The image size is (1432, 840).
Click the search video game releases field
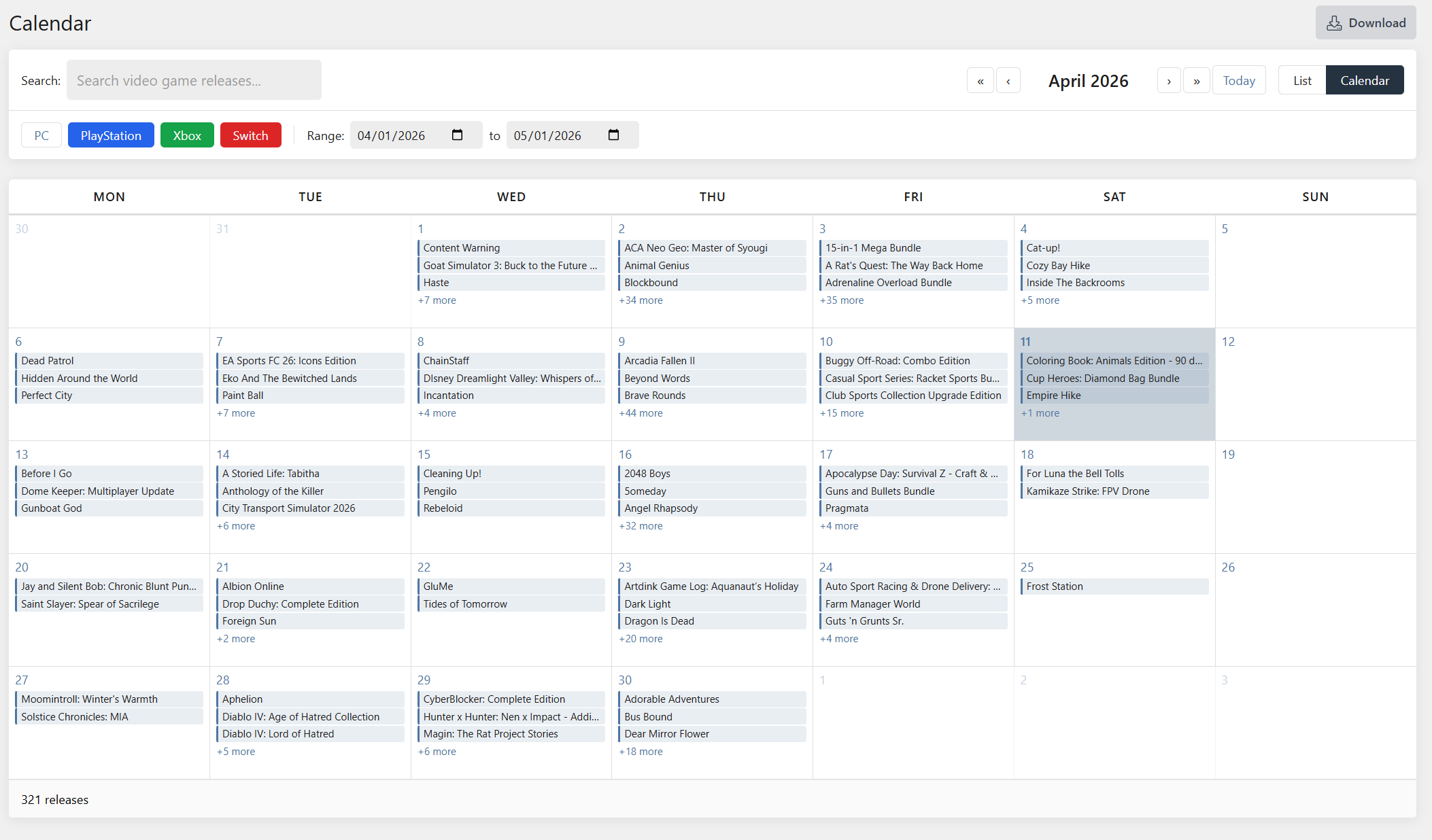coord(194,81)
